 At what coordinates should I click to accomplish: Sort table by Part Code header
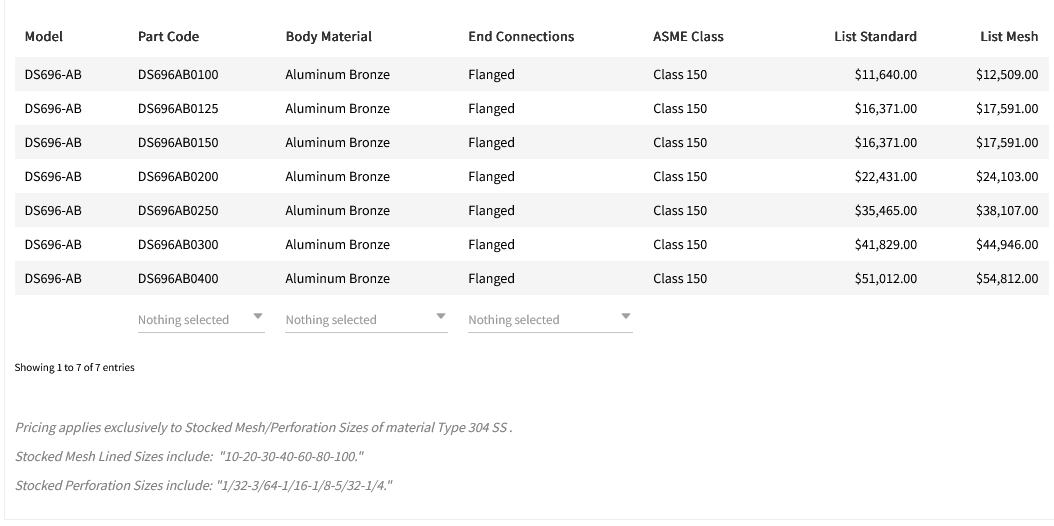(168, 37)
